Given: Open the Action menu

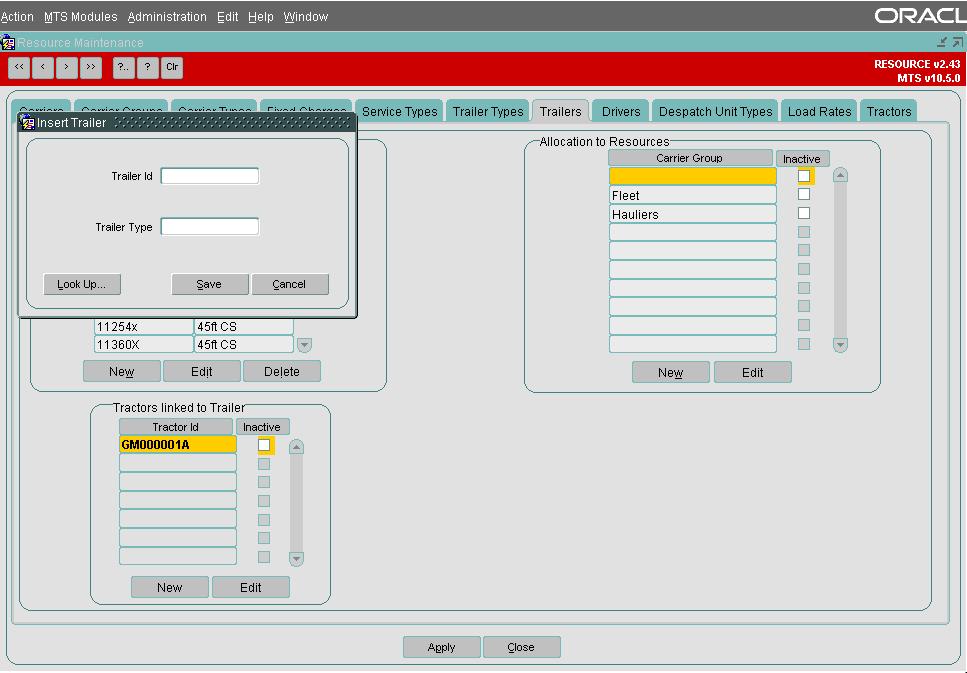Looking at the screenshot, I should pos(17,17).
